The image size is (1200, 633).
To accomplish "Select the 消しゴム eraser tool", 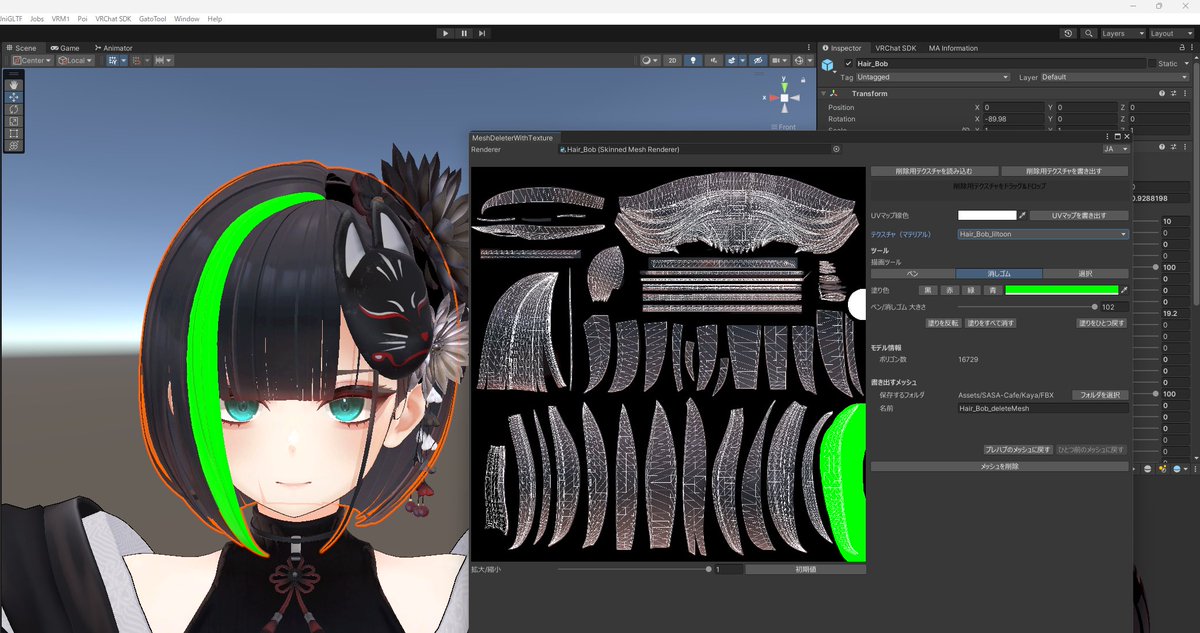I will click(x=999, y=273).
